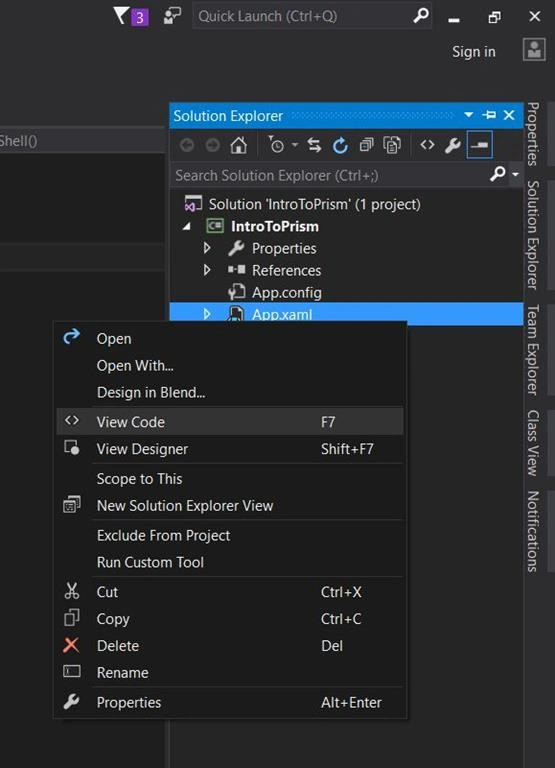This screenshot has width=555, height=768.
Task: Click the Home icon in Solution Explorer
Action: [239, 145]
